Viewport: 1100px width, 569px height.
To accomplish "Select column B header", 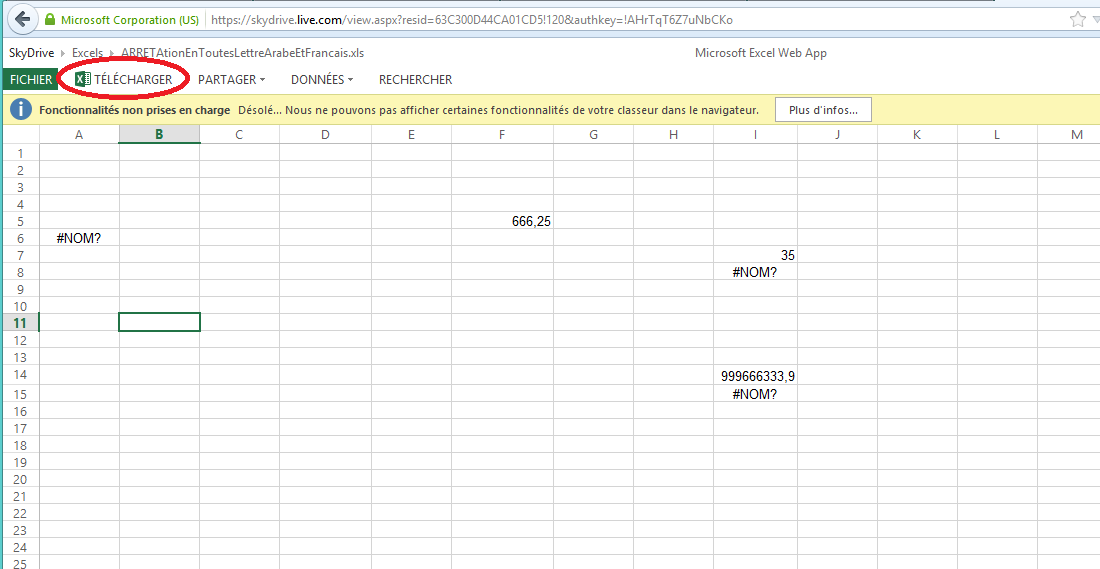I will [159, 135].
